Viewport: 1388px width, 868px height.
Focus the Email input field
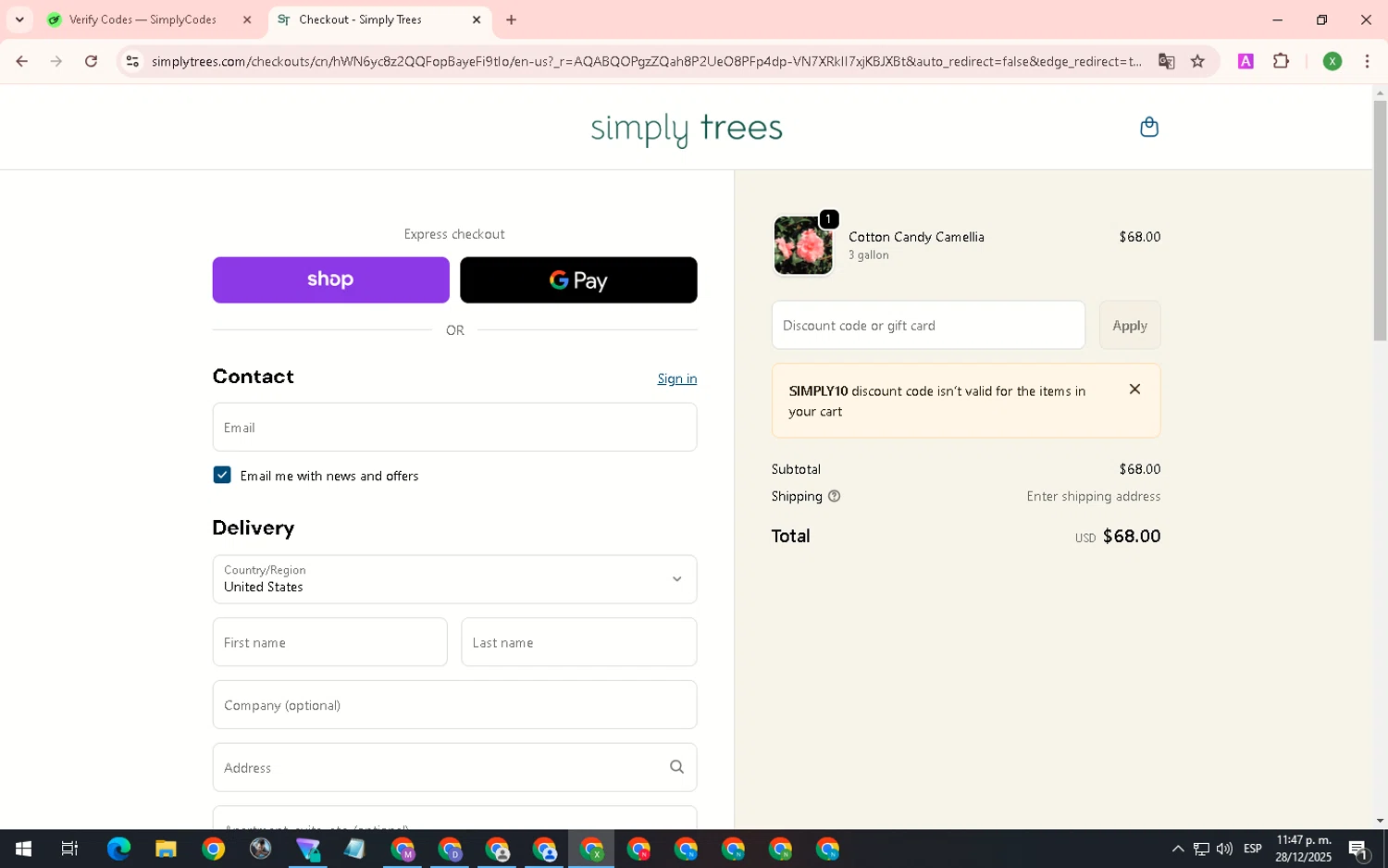pyautogui.click(x=454, y=427)
